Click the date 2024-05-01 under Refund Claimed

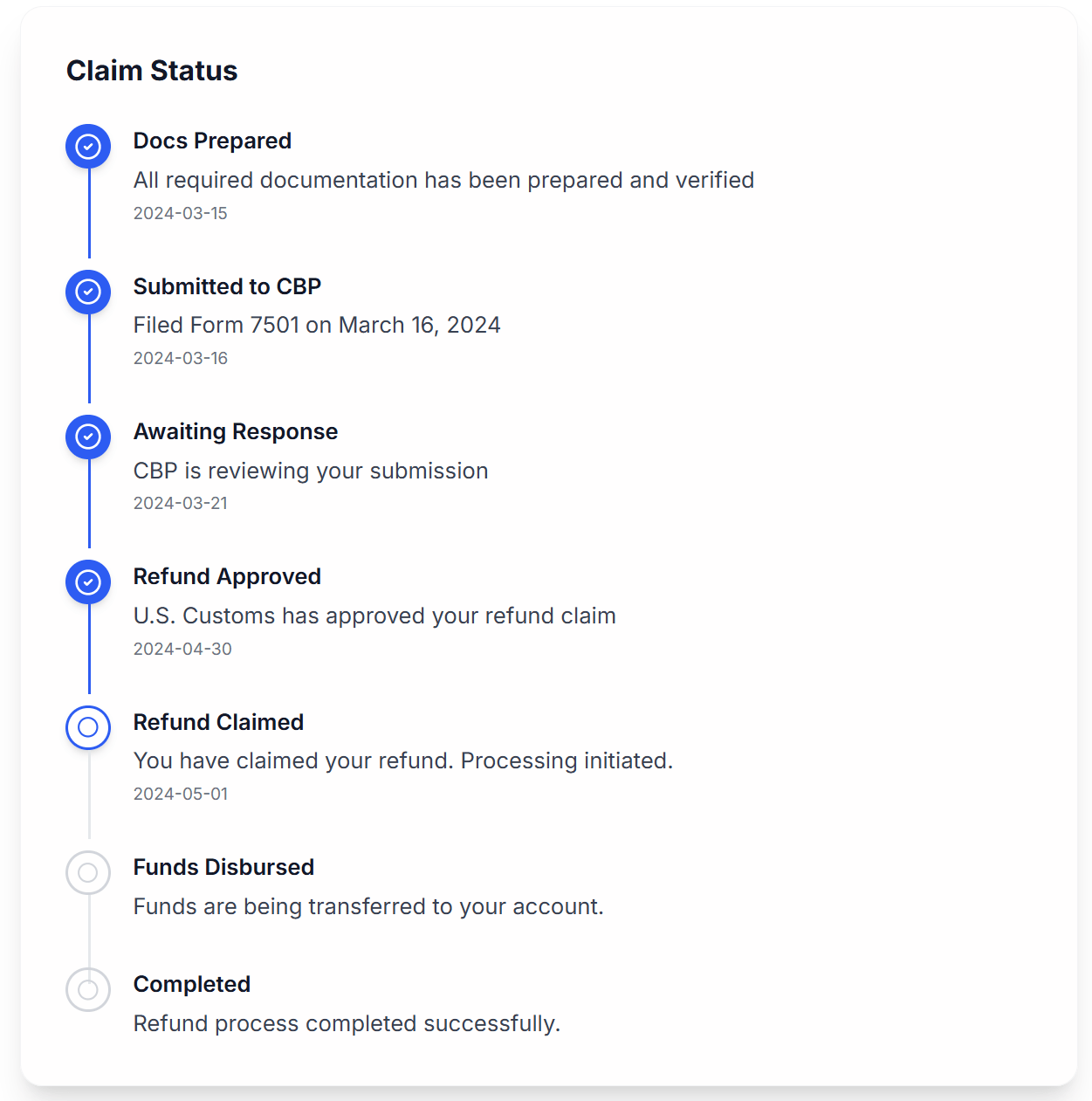(181, 794)
